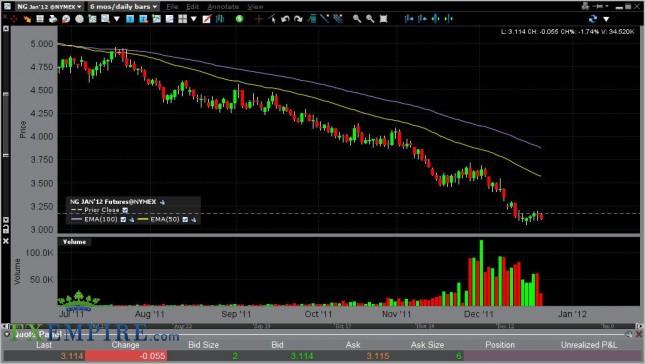Select the trendline drawing tool
Viewport: 645px width, 364px height.
tap(325, 19)
